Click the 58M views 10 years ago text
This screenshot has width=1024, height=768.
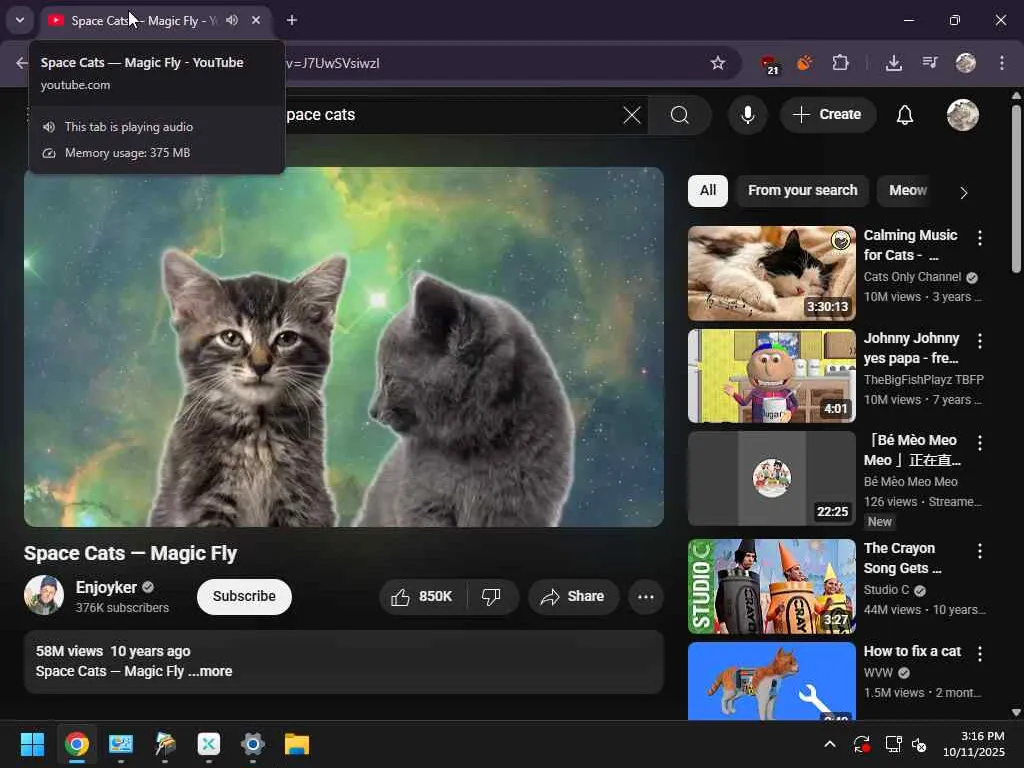pyautogui.click(x=113, y=651)
